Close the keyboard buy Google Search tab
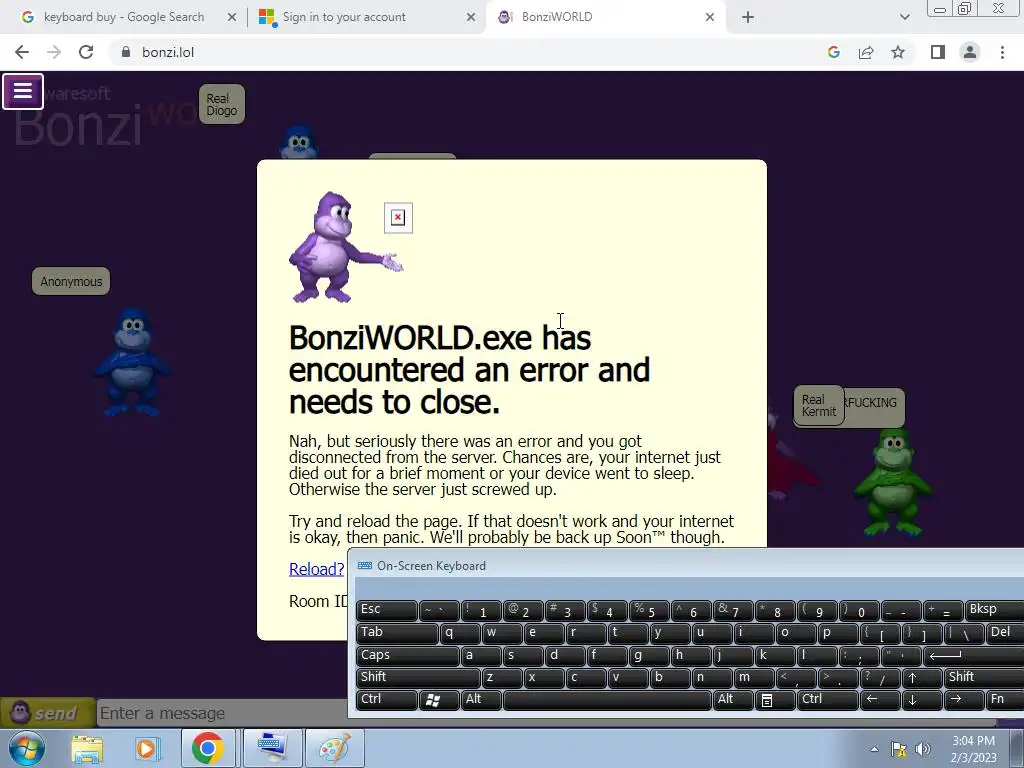1024x768 pixels. pos(232,17)
